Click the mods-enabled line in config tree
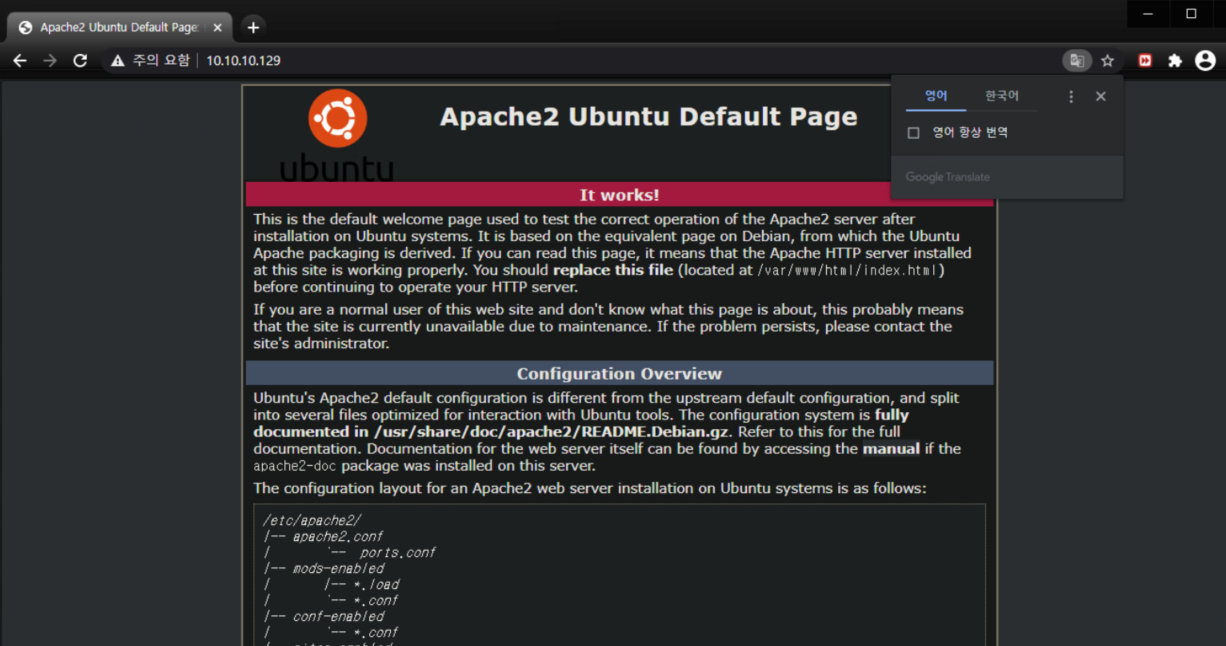Screen dimensions: 1226x646 tap(338, 569)
